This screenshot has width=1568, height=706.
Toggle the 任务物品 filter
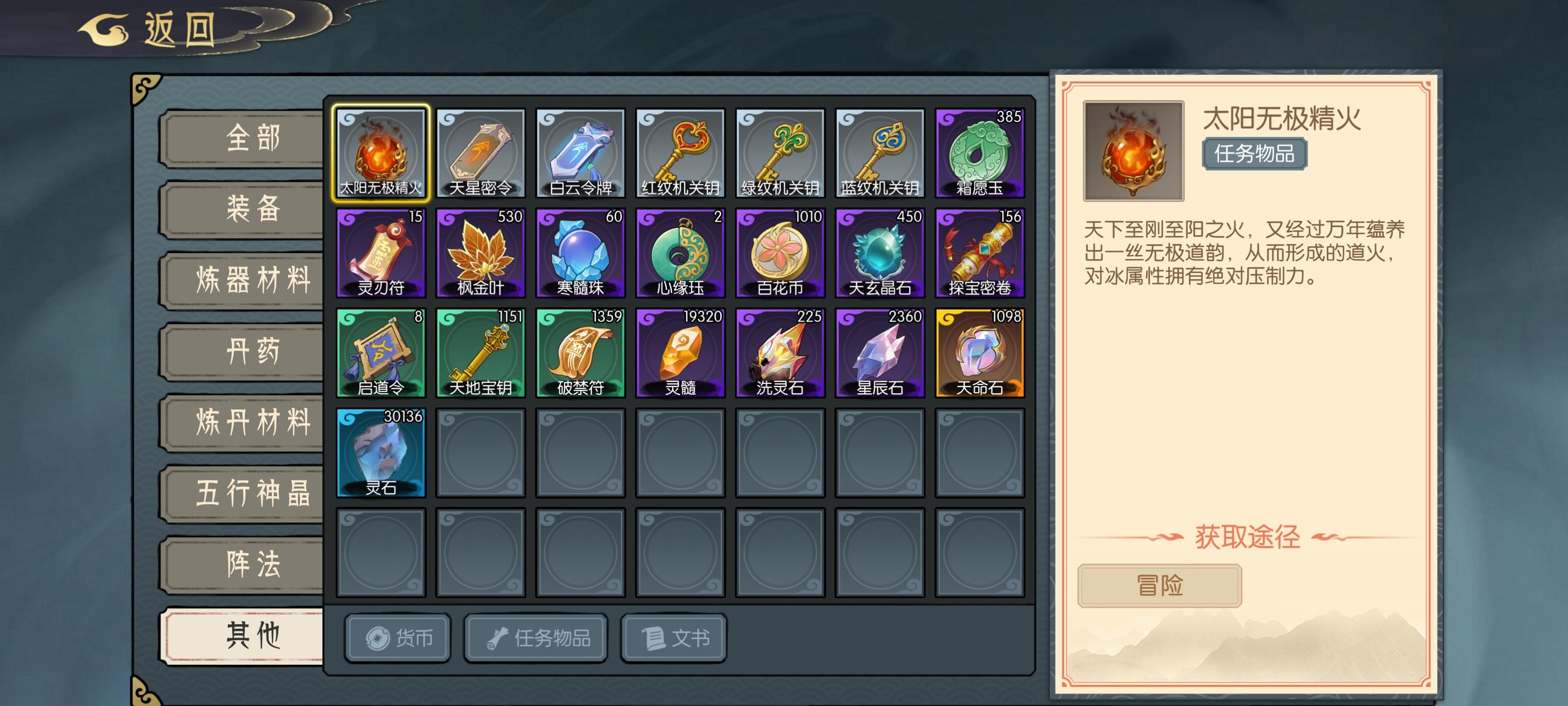pos(536,638)
